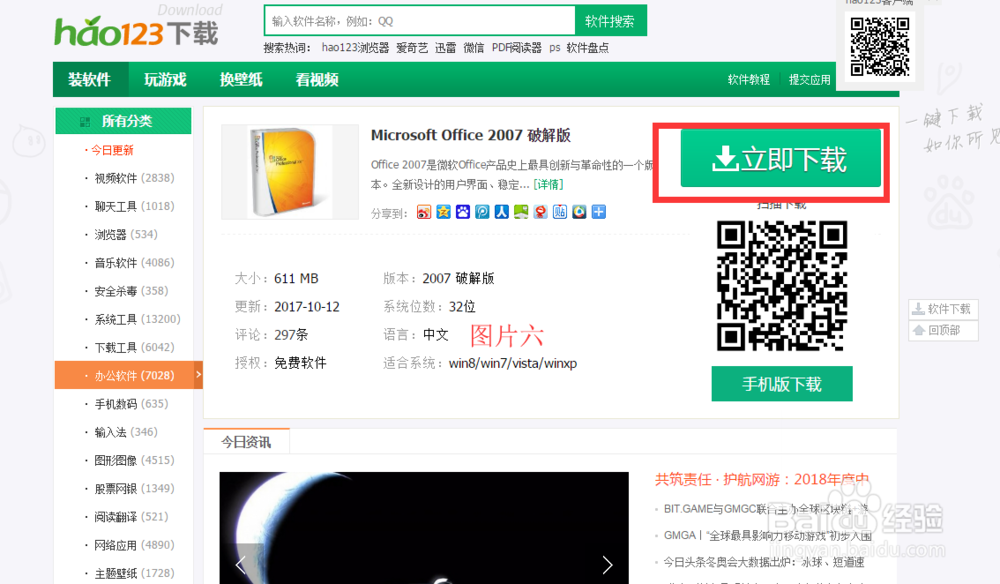Click the 软件搜索 search button
Image resolution: width=1000 pixels, height=584 pixels.
click(x=610, y=21)
